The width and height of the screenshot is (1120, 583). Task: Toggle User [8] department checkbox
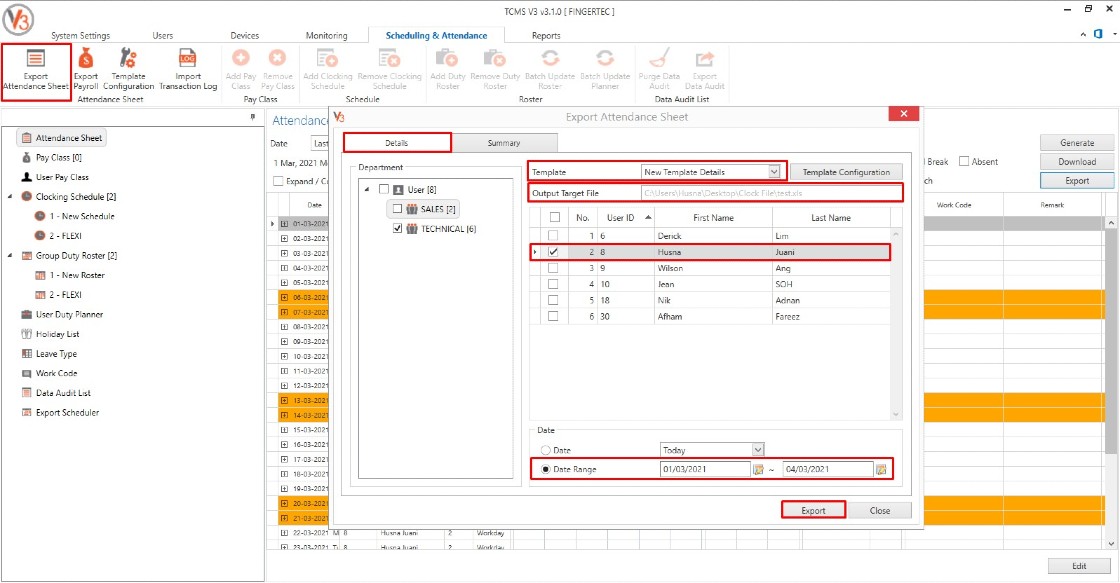coord(384,189)
